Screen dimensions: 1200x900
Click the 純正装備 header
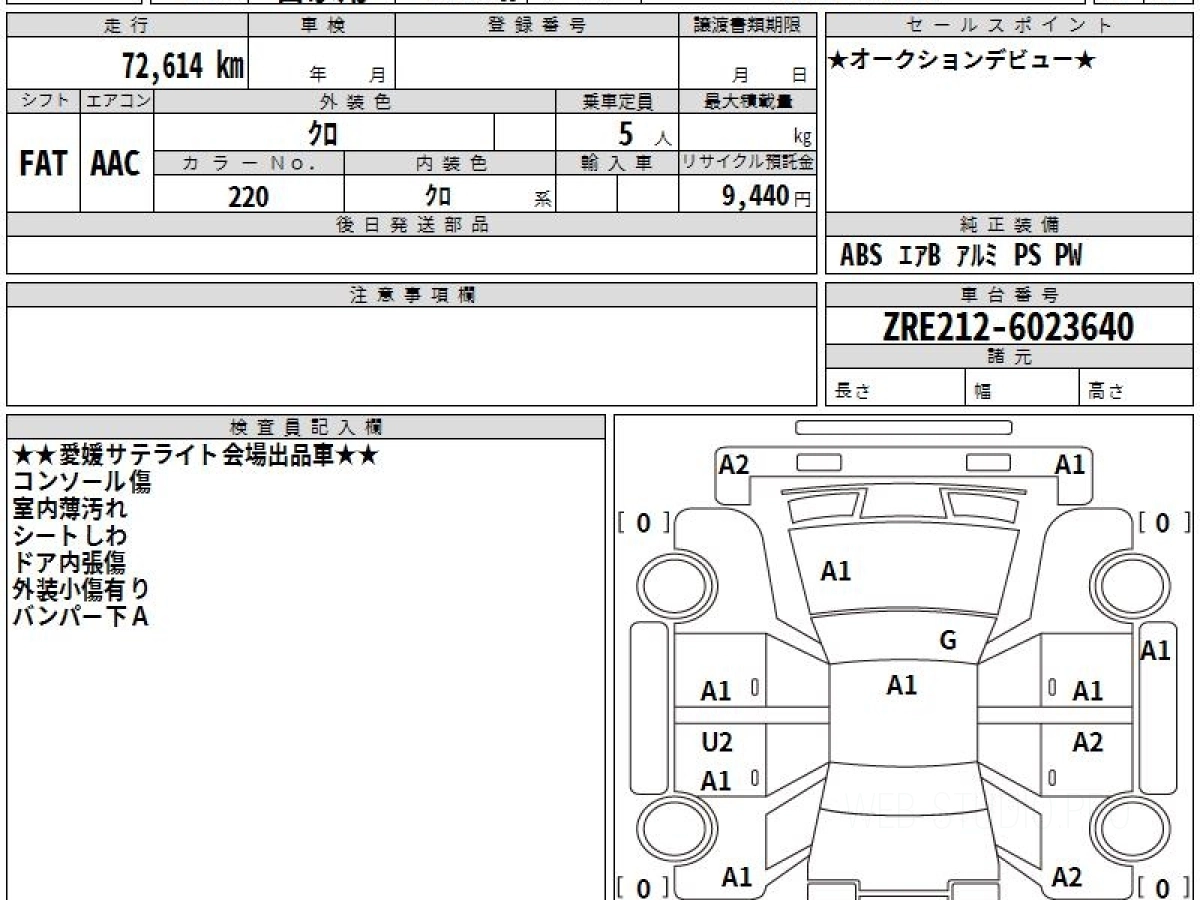pos(1009,225)
